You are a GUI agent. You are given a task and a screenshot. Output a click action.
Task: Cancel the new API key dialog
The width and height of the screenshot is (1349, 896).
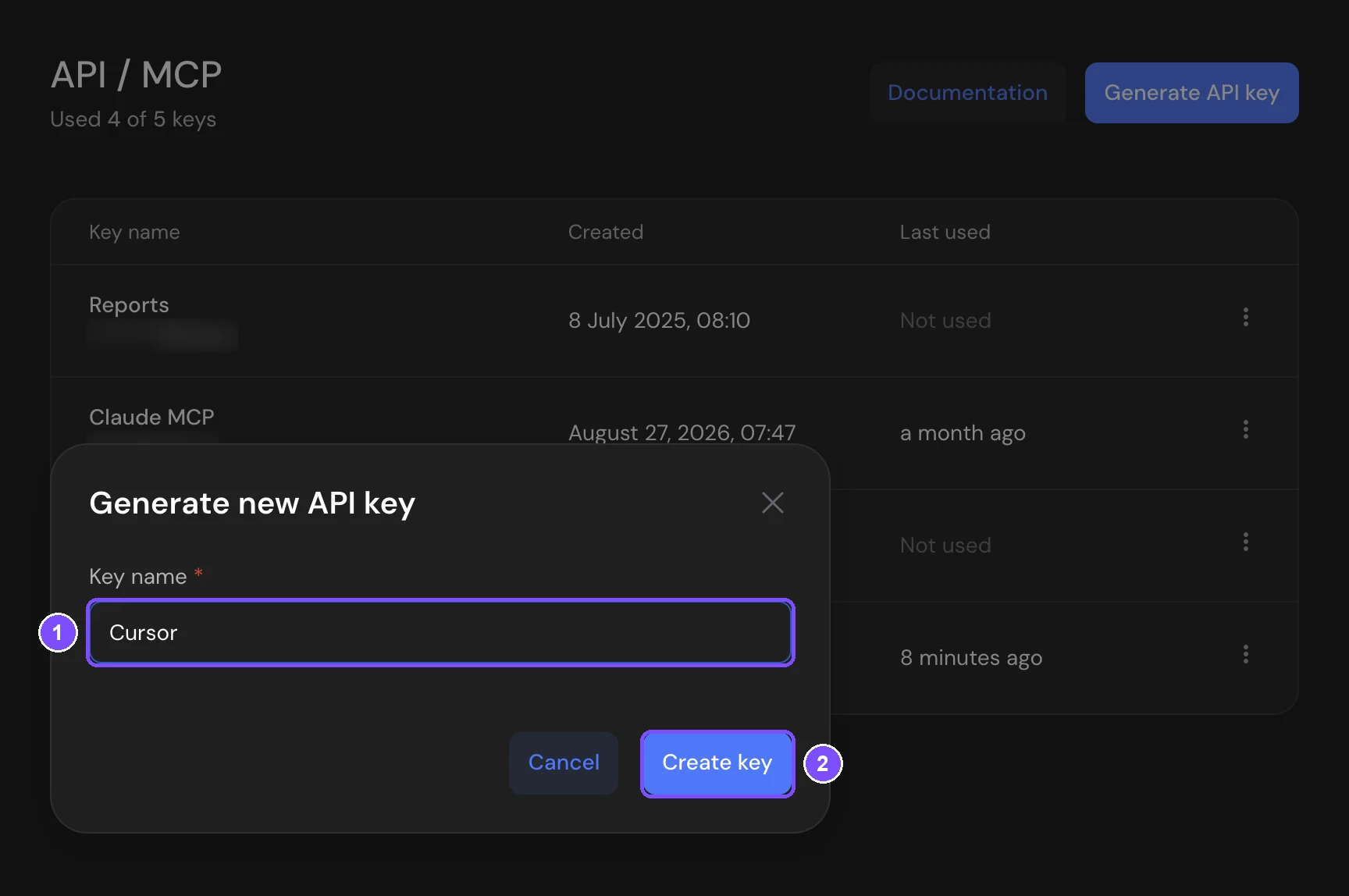coord(564,763)
